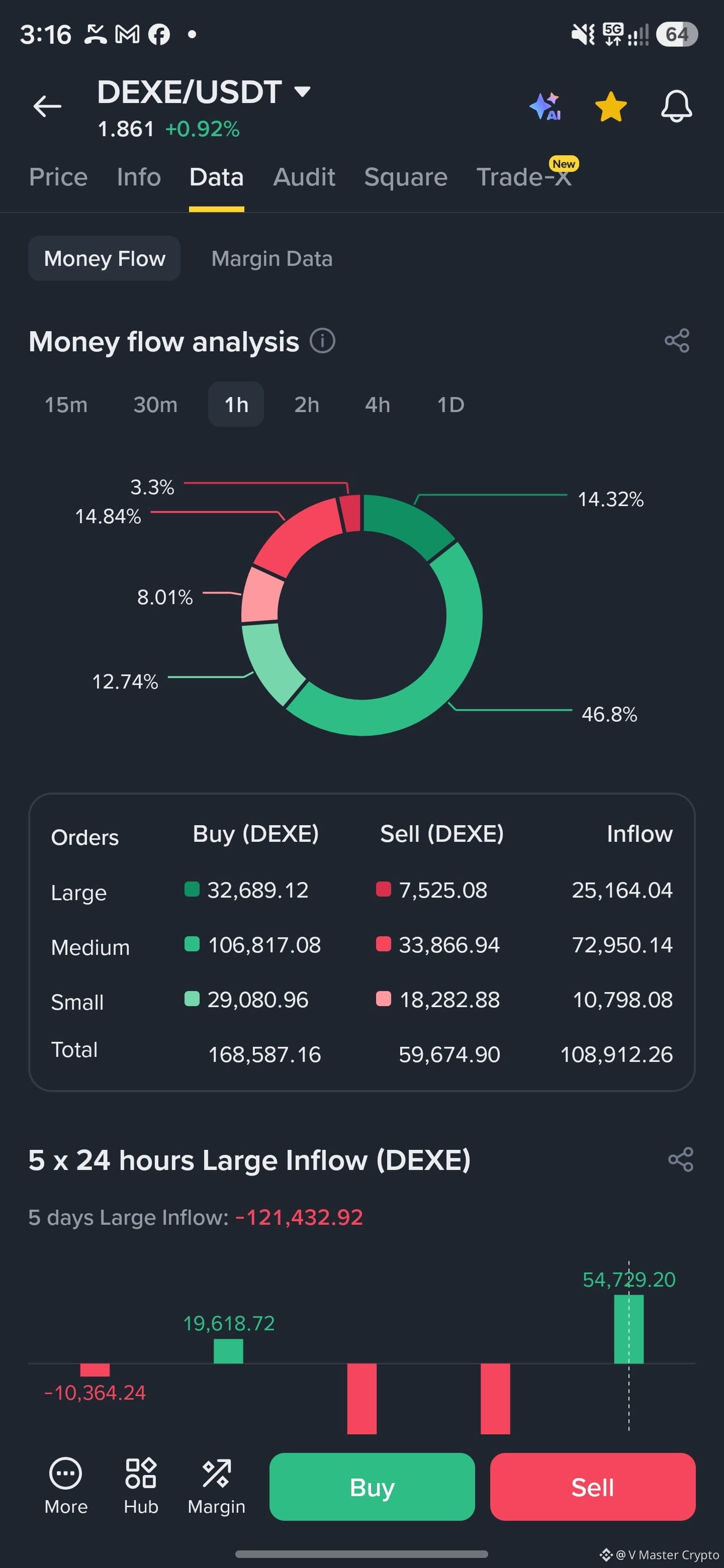Tap the green Buy button
The height and width of the screenshot is (1568, 724).
pyautogui.click(x=372, y=1487)
